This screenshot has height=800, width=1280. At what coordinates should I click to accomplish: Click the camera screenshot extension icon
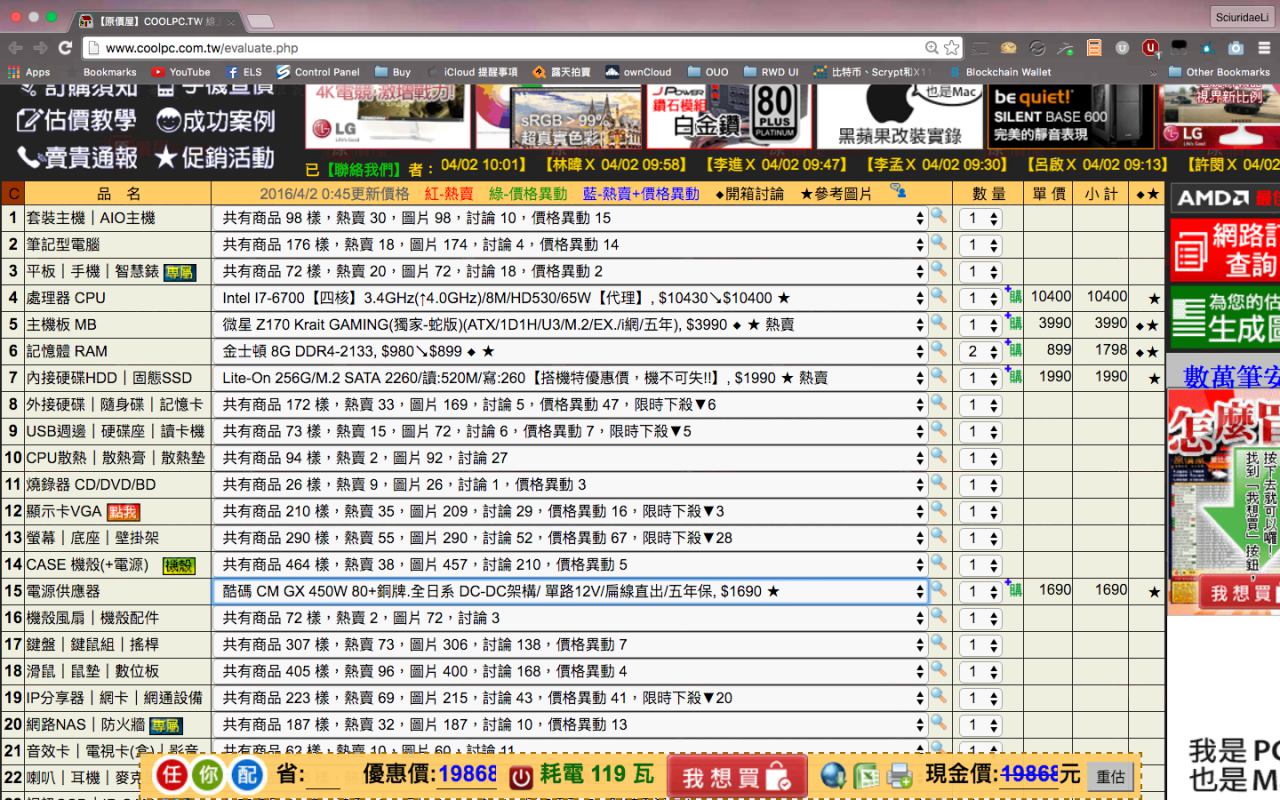pyautogui.click(x=1236, y=48)
